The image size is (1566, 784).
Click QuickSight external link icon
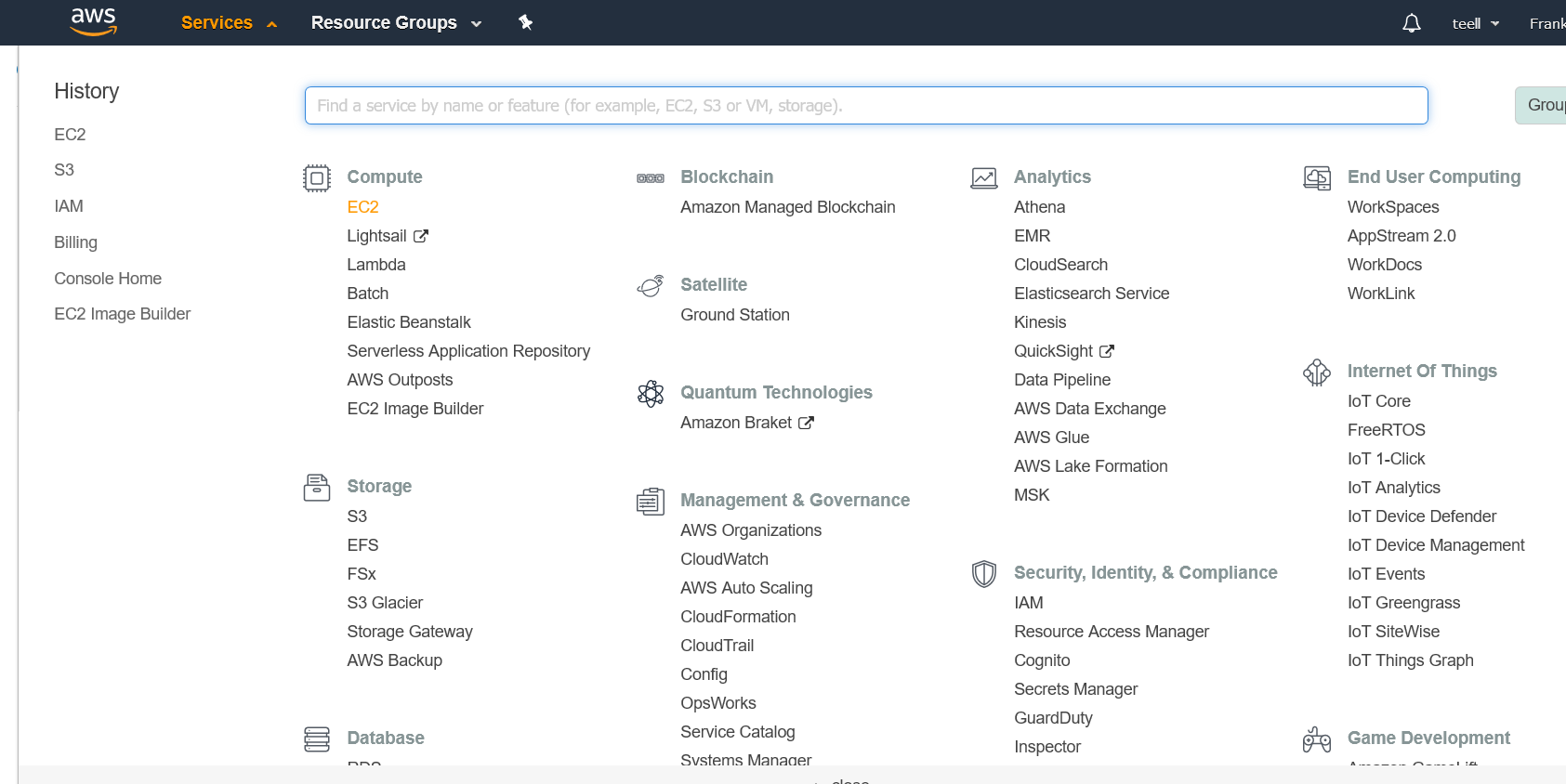pos(1107,351)
